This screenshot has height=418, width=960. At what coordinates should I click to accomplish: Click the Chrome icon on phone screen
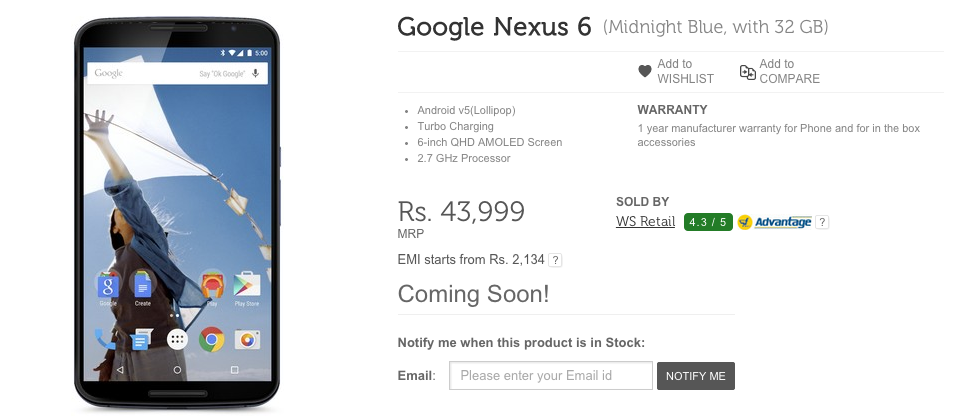coord(211,339)
